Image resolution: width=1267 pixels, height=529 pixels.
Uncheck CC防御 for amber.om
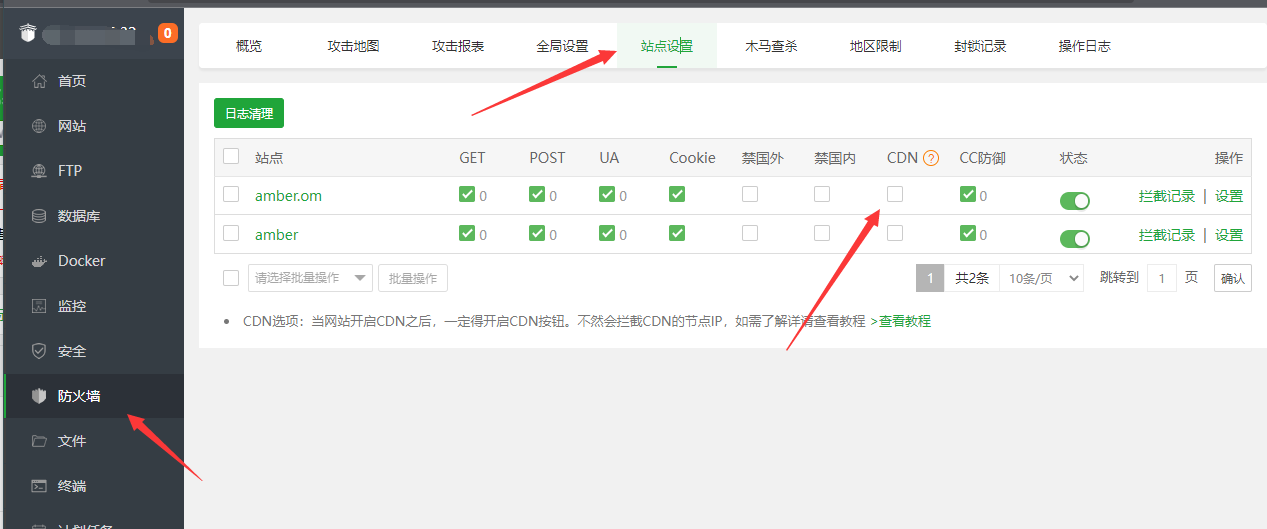tap(968, 194)
